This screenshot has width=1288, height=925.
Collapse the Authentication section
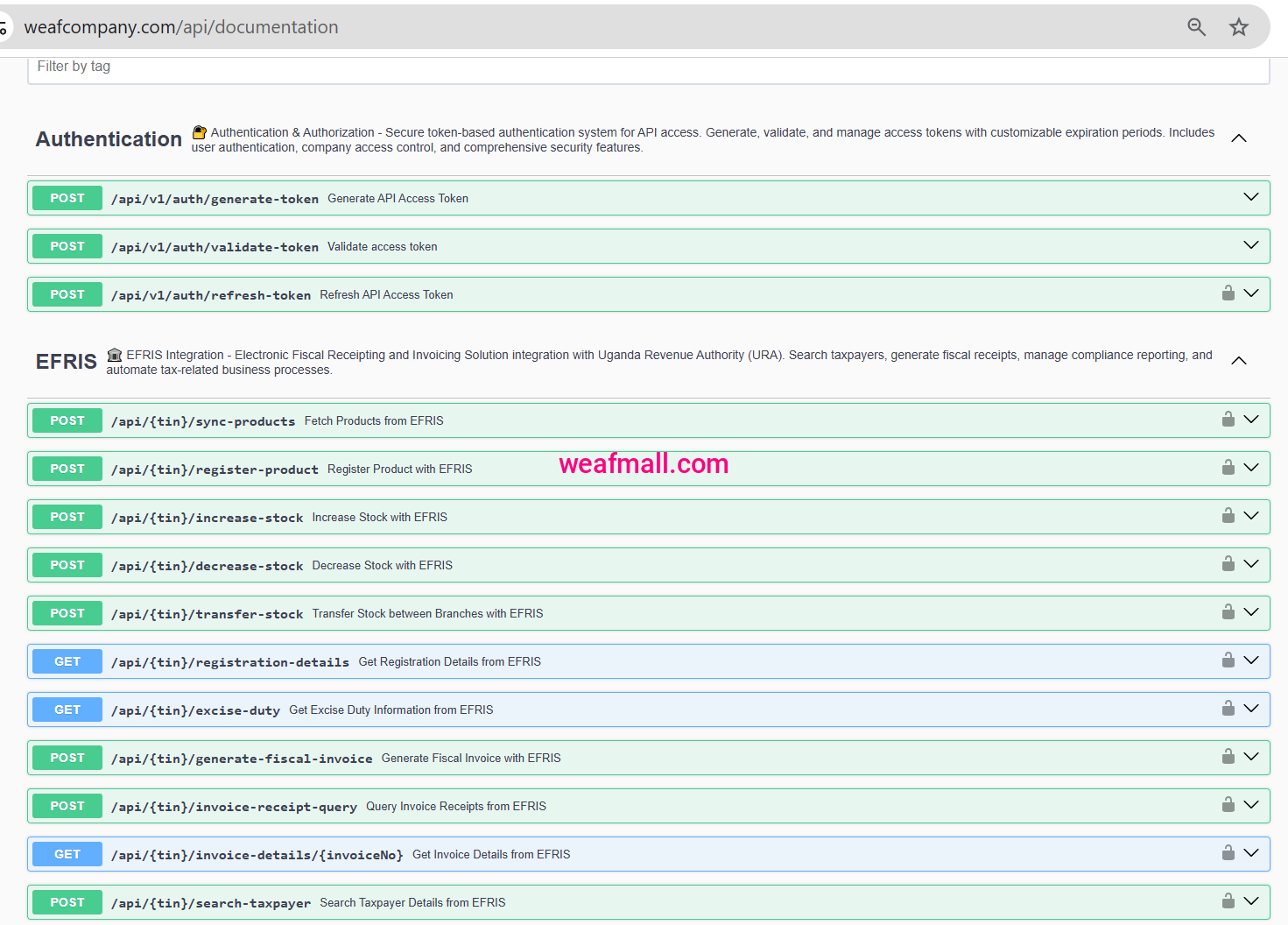coord(1238,138)
